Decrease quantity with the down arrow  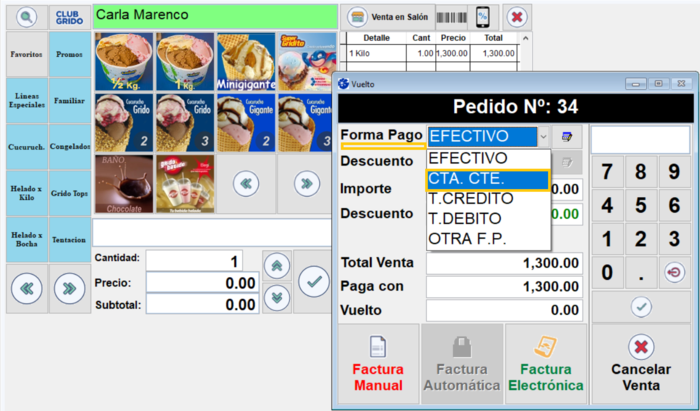[x=276, y=297]
